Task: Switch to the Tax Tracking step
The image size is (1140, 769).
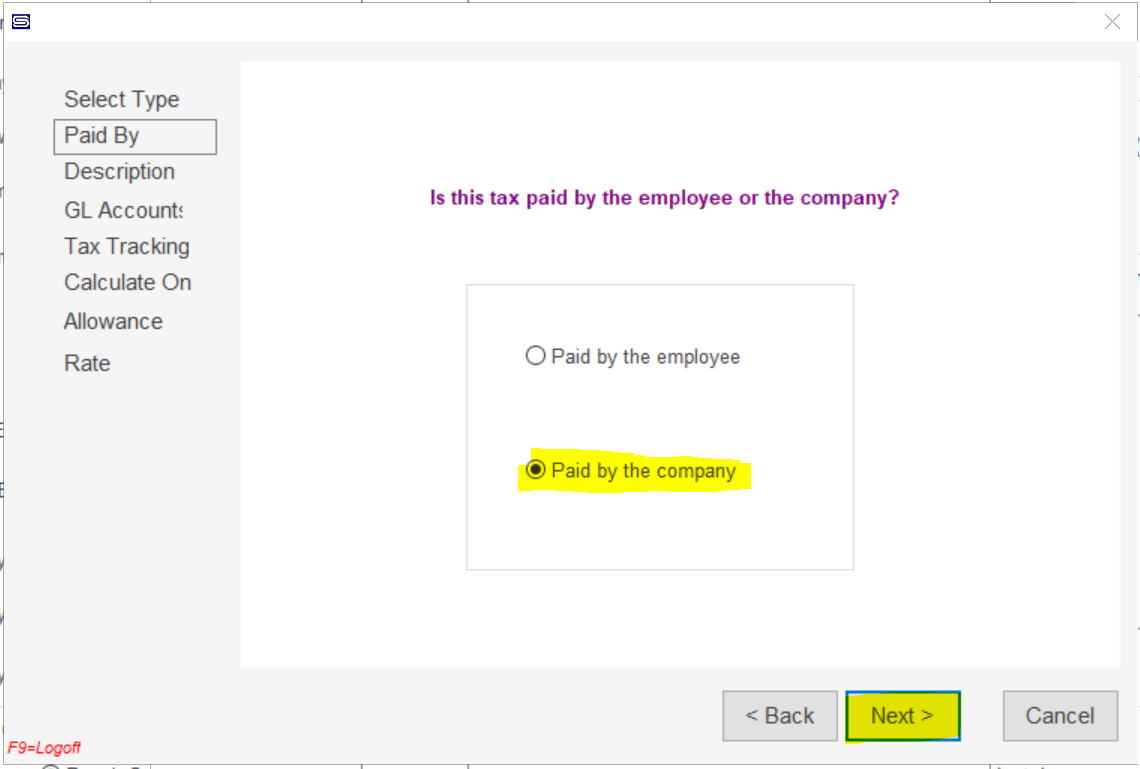Action: (x=127, y=246)
